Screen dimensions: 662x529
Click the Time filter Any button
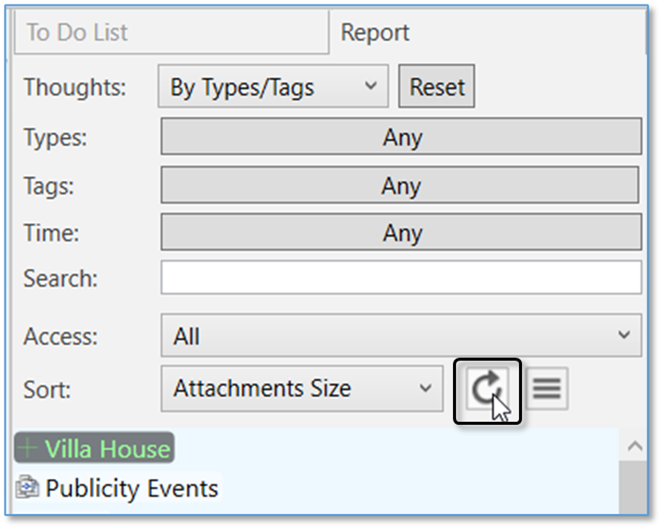400,233
